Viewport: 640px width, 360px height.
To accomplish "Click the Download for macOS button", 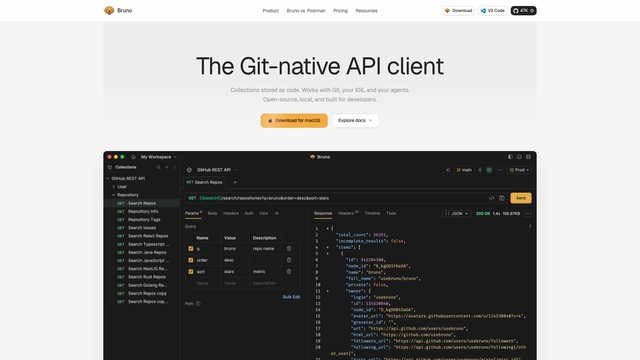I will click(x=294, y=121).
